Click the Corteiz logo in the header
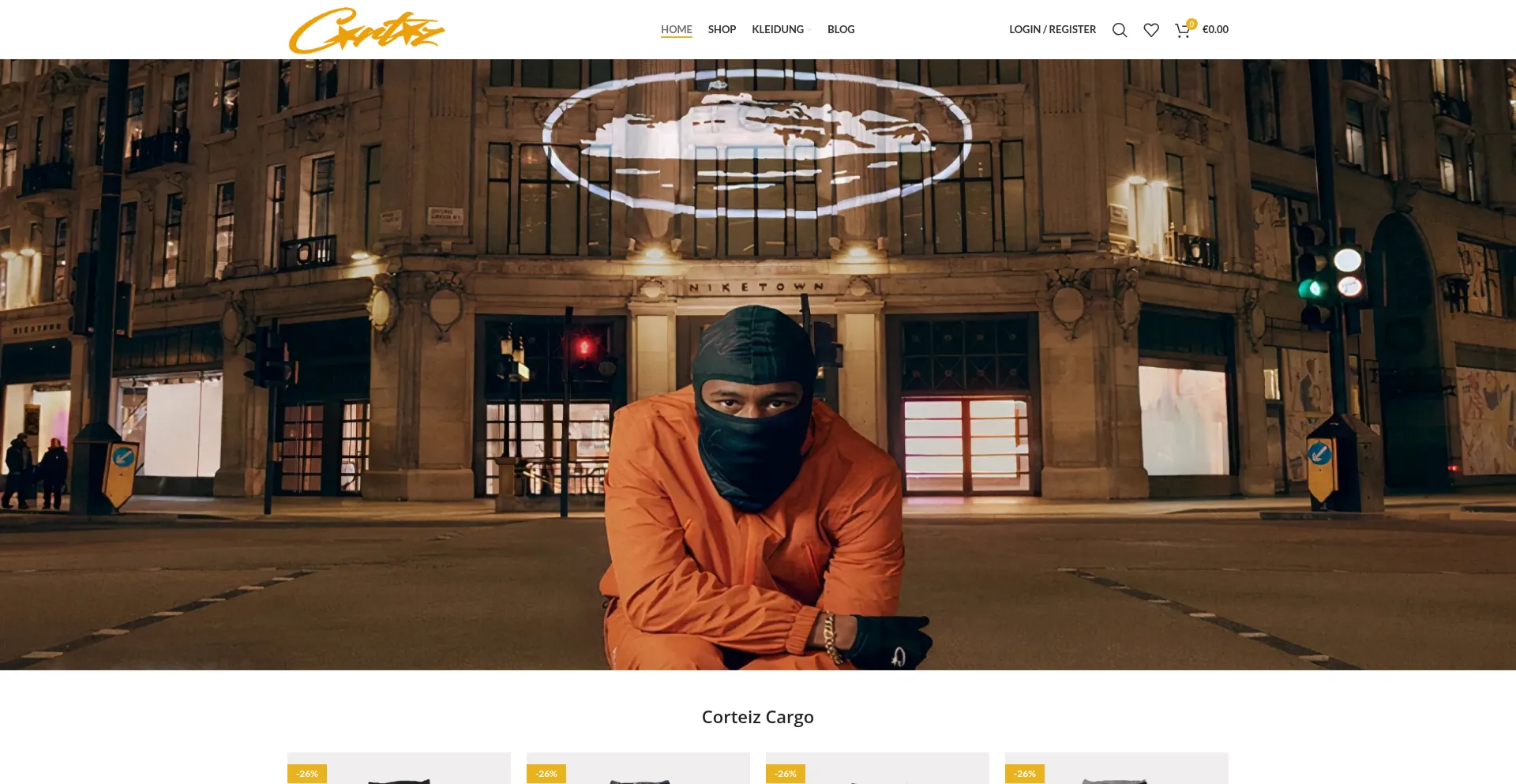 pyautogui.click(x=366, y=30)
